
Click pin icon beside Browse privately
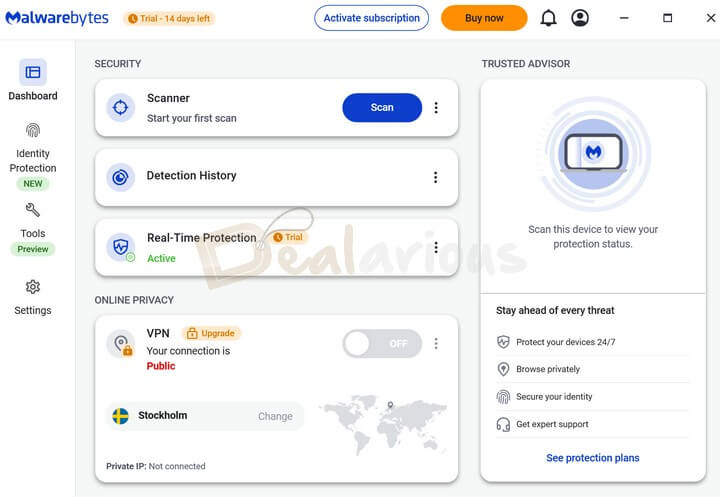(x=503, y=369)
